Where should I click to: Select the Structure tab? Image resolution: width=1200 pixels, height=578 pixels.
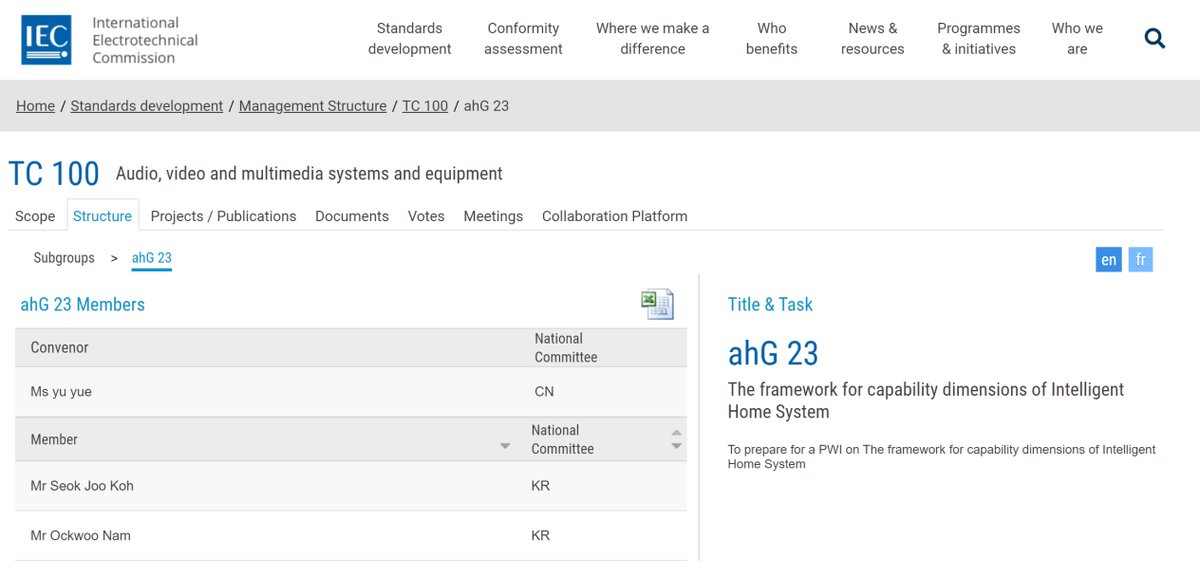click(102, 216)
